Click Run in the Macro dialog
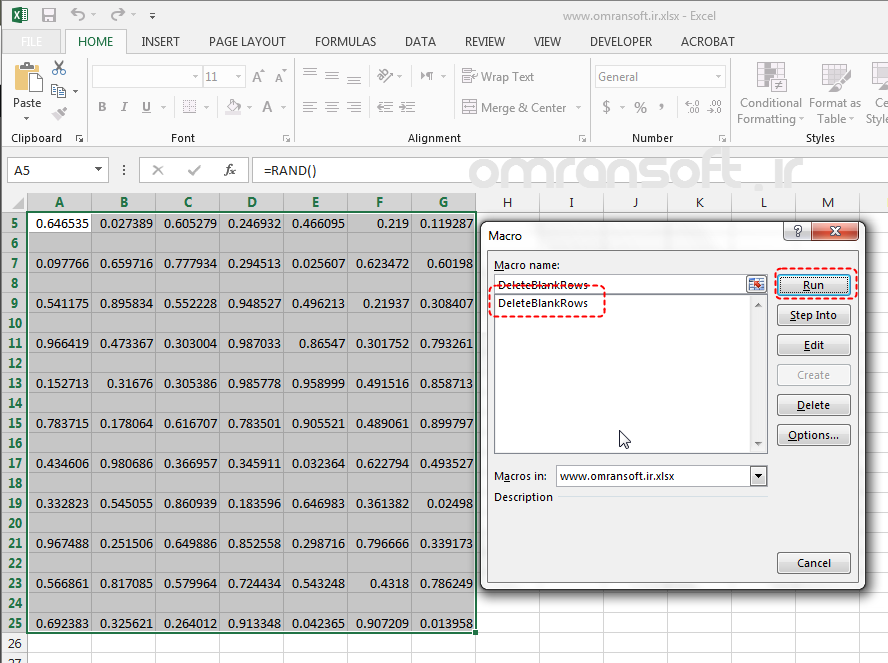The image size is (888, 663). pos(814,285)
